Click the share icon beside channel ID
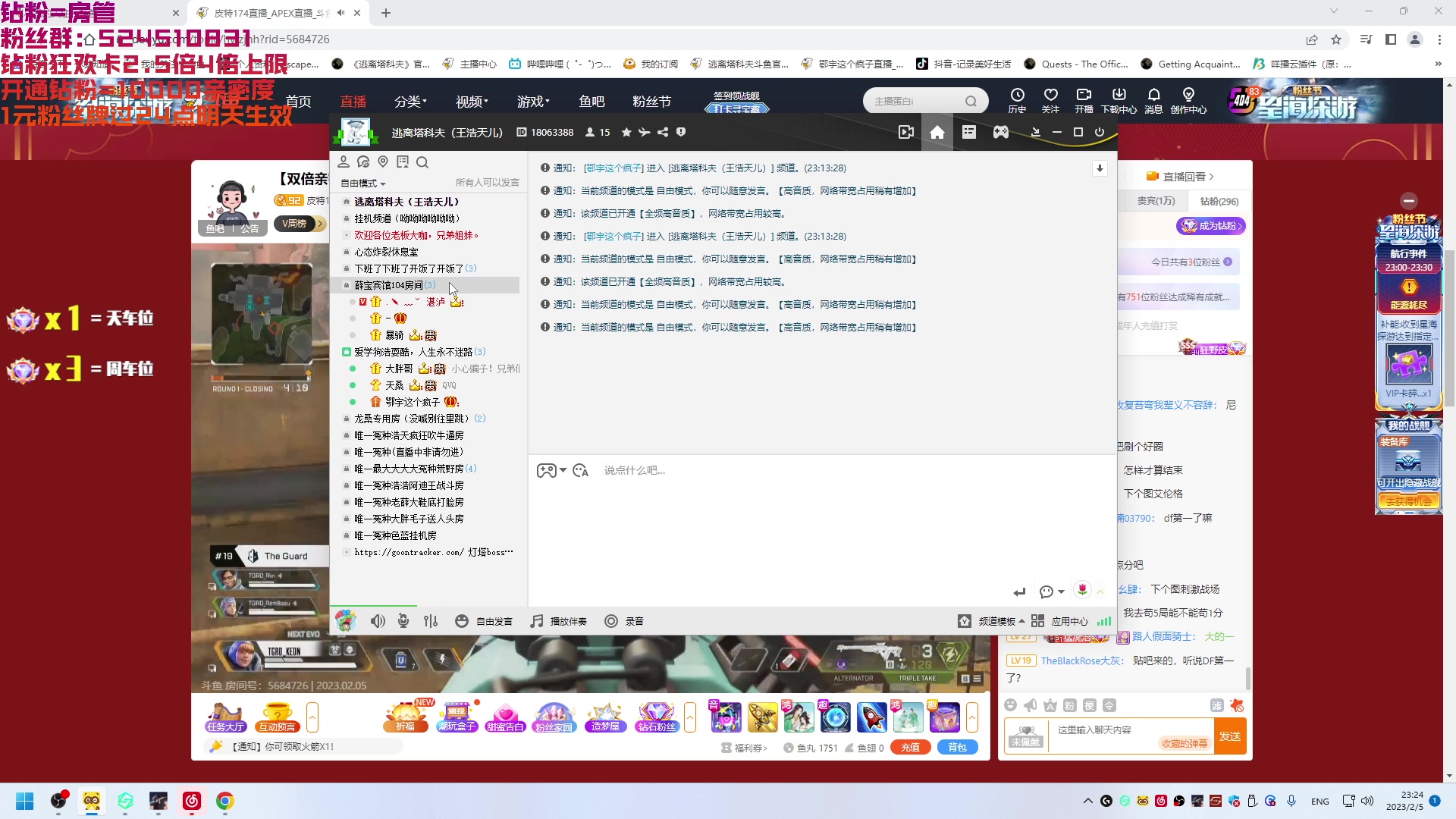The height and width of the screenshot is (819, 1456). [x=663, y=132]
